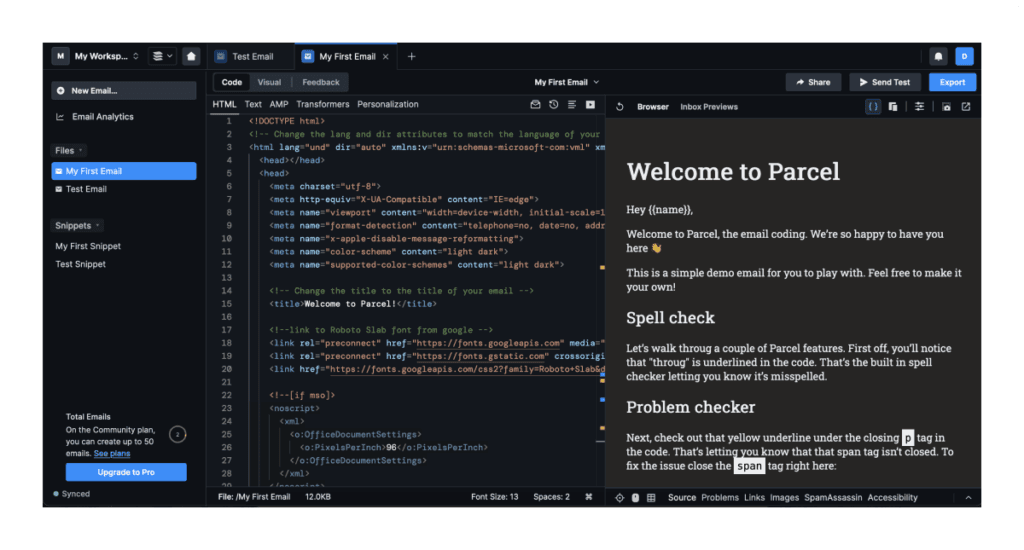The image size is (1024, 550).
Task: Collapse the Files section
Action: pos(68,150)
